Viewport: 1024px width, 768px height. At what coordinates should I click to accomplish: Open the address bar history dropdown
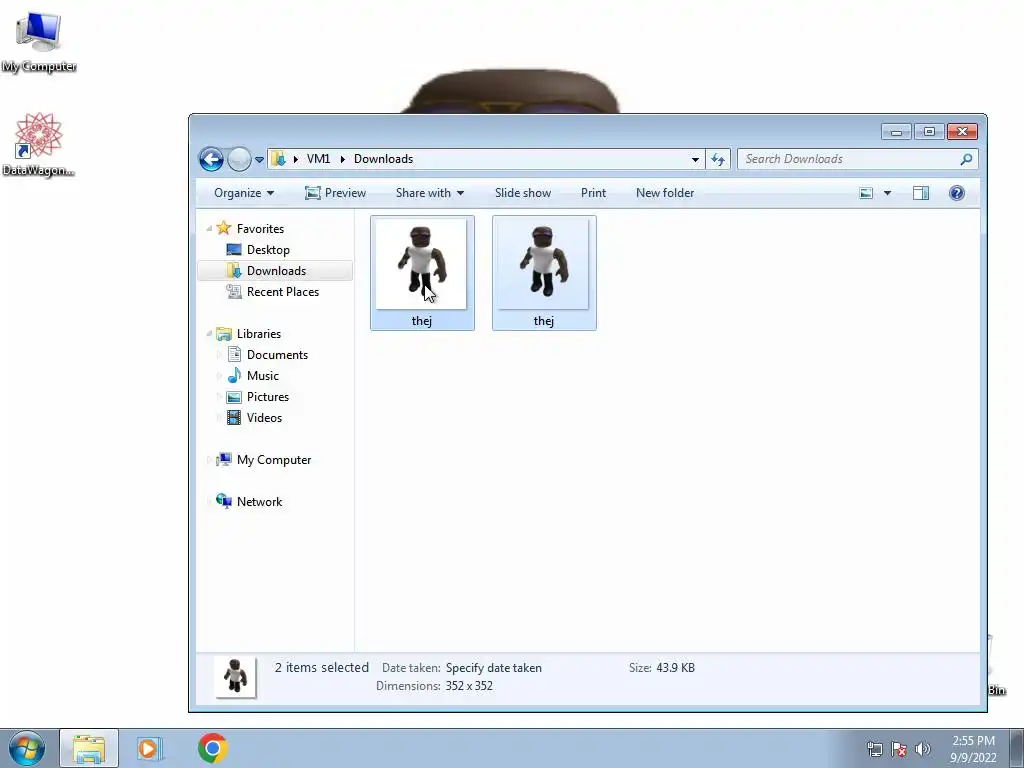[695, 159]
